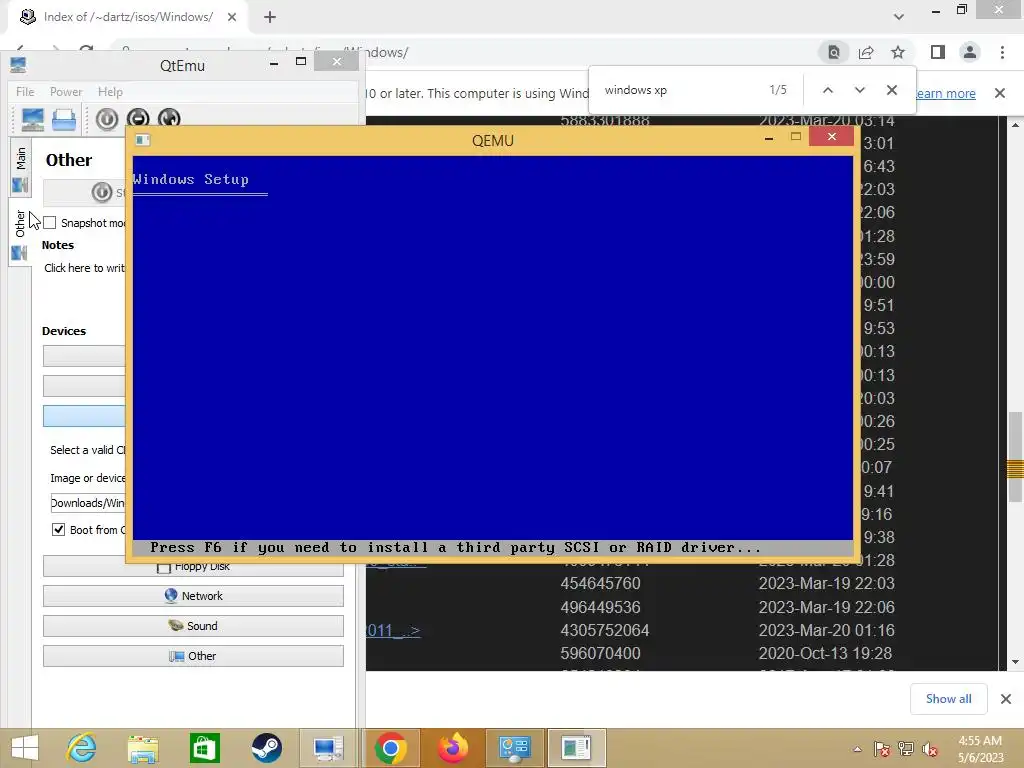
Task: Switch to QEMU window taskbar button
Action: (576, 748)
